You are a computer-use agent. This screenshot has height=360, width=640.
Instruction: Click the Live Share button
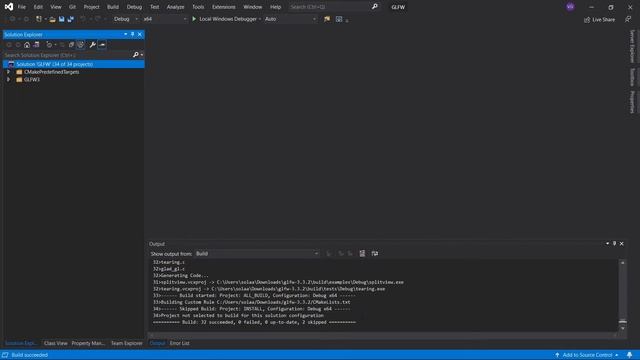point(599,20)
